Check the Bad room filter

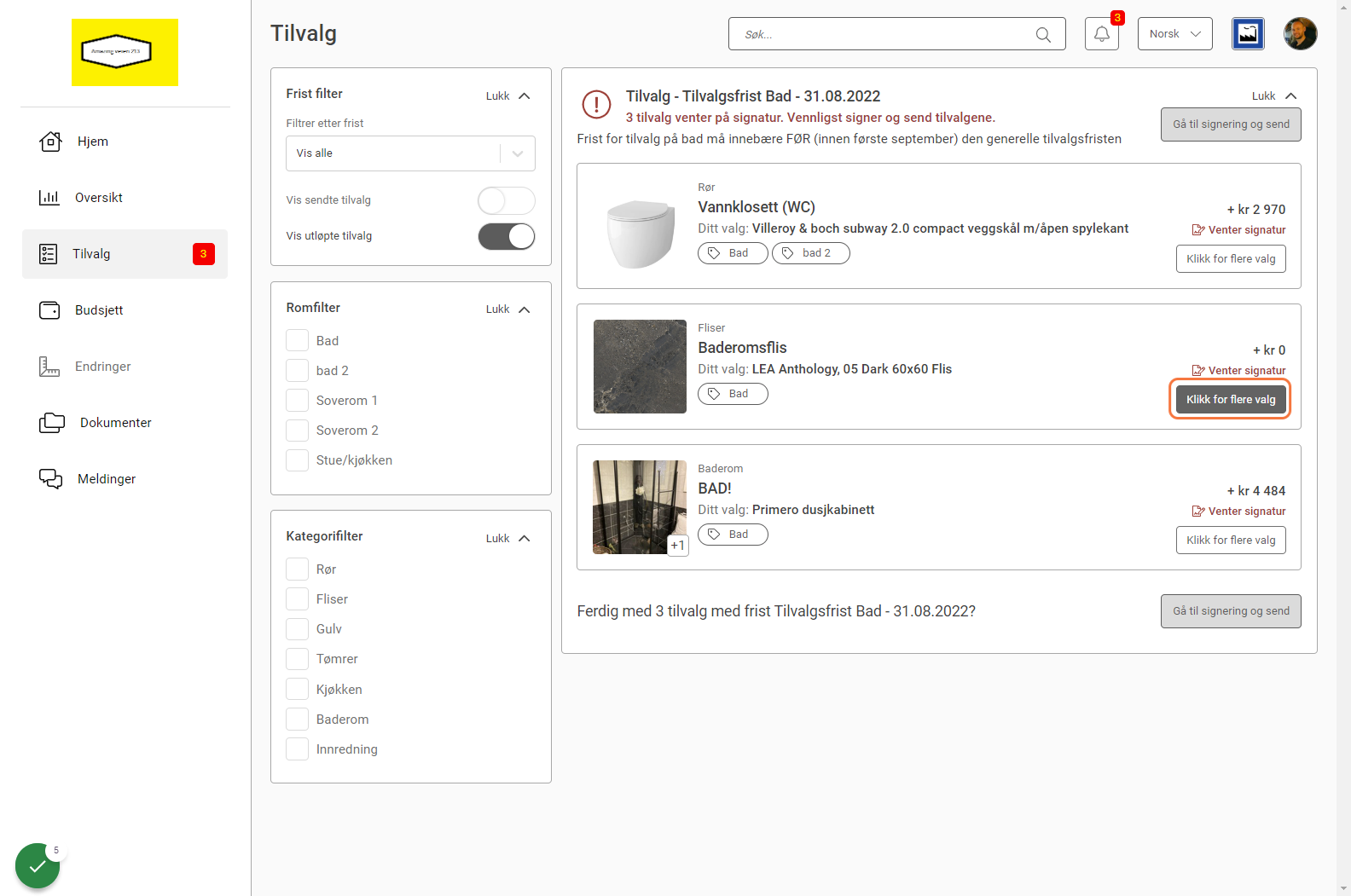coord(297,341)
